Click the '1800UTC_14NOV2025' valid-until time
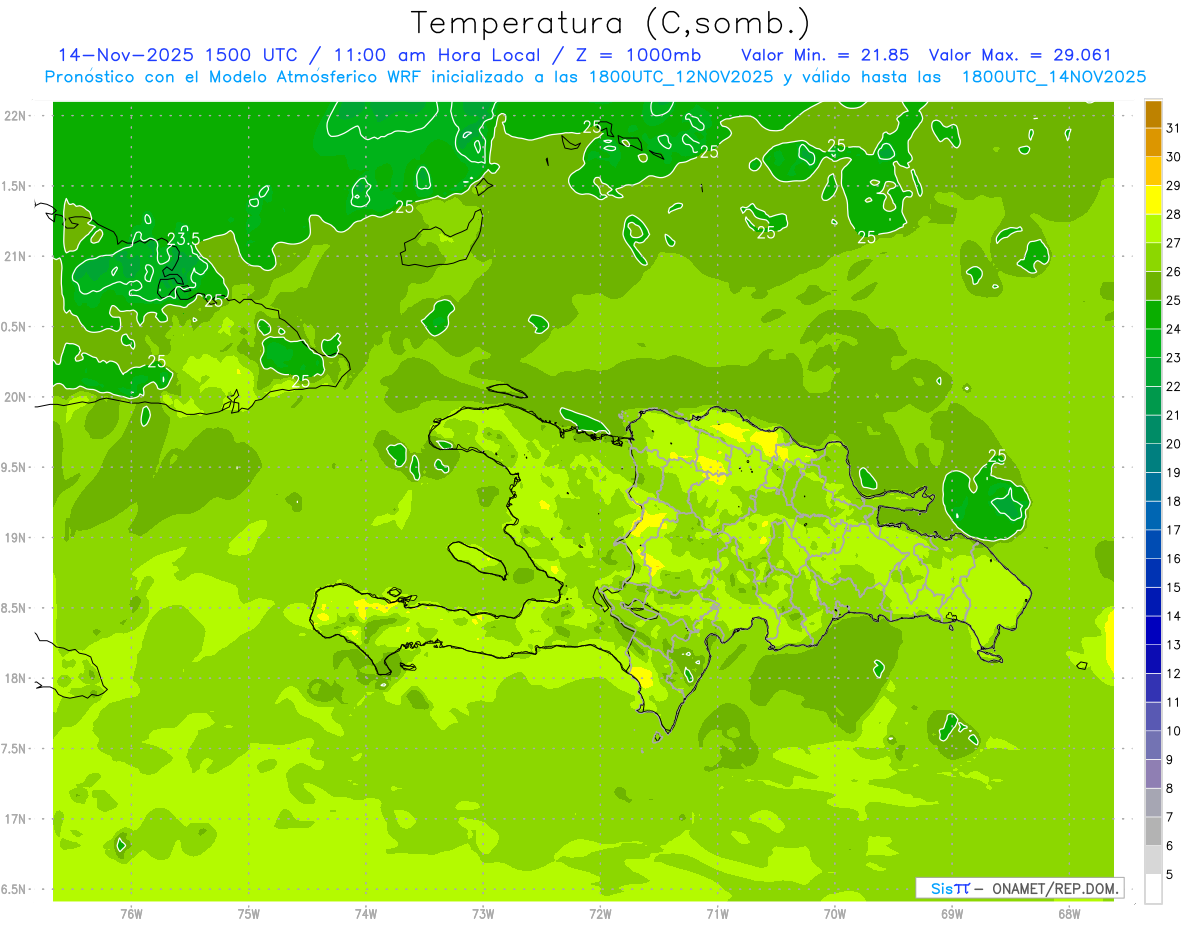 (1053, 77)
